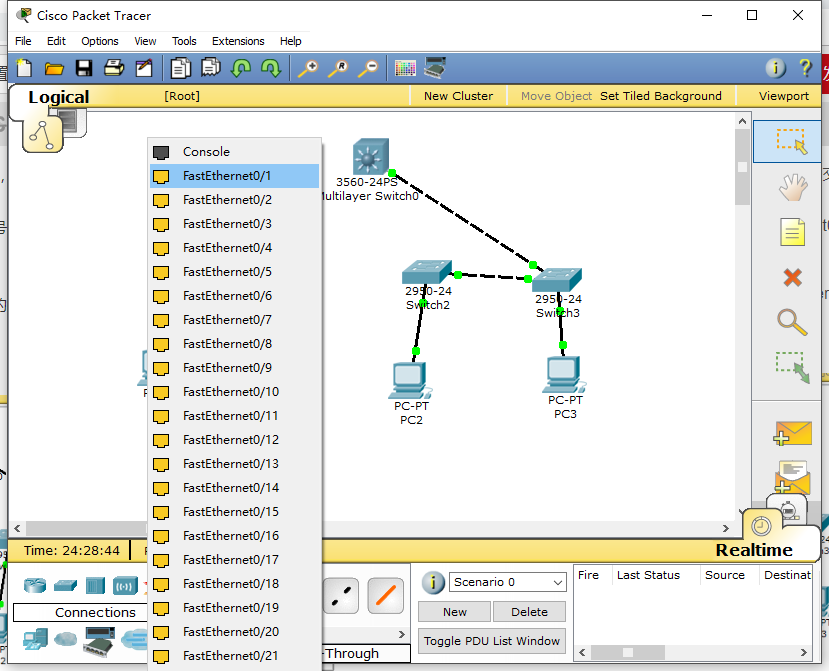This screenshot has height=671, width=829.
Task: Click the Switch3 device in workspace
Action: [557, 279]
